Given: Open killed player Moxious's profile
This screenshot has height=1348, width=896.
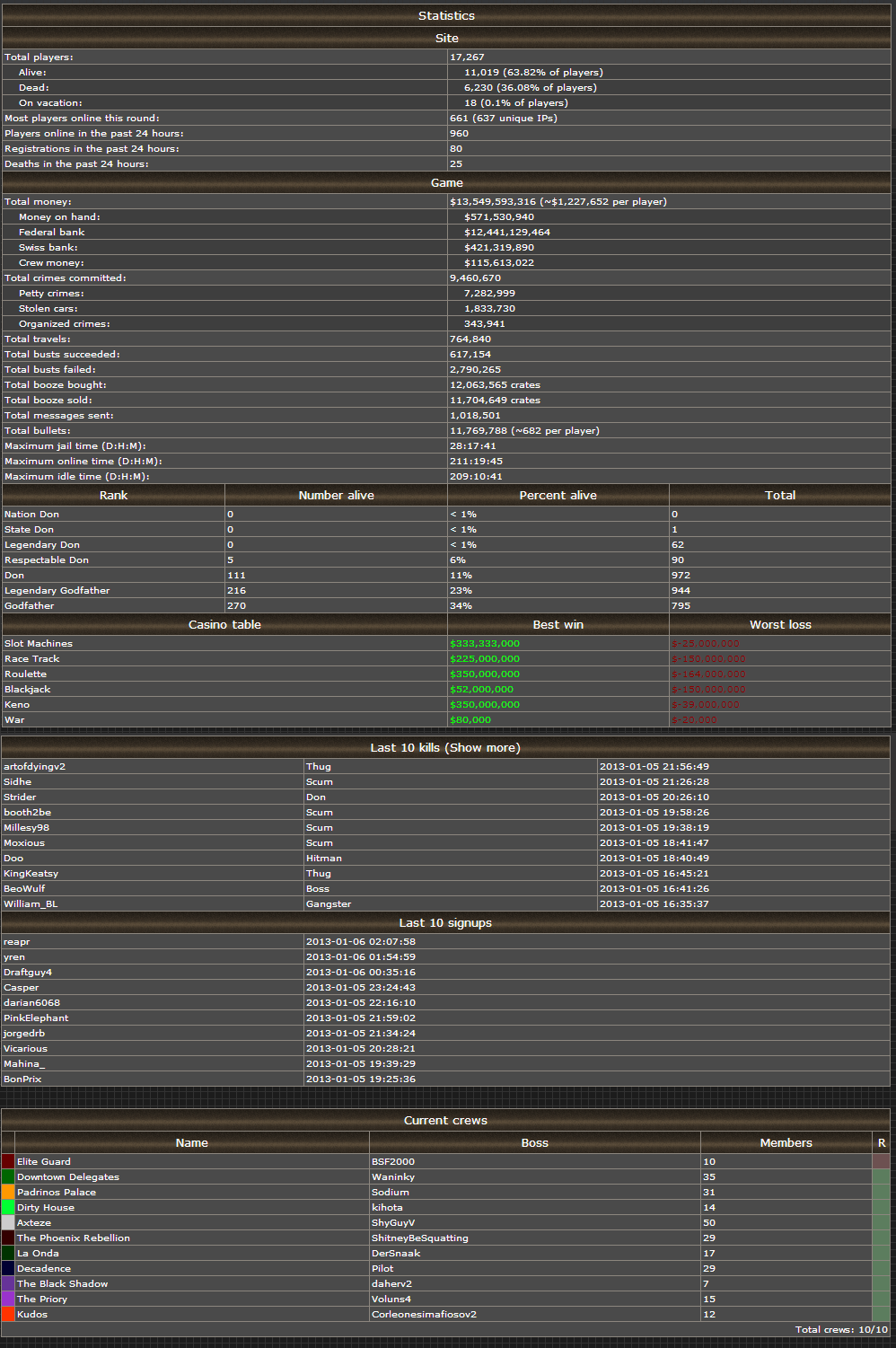Looking at the screenshot, I should pyautogui.click(x=24, y=842).
